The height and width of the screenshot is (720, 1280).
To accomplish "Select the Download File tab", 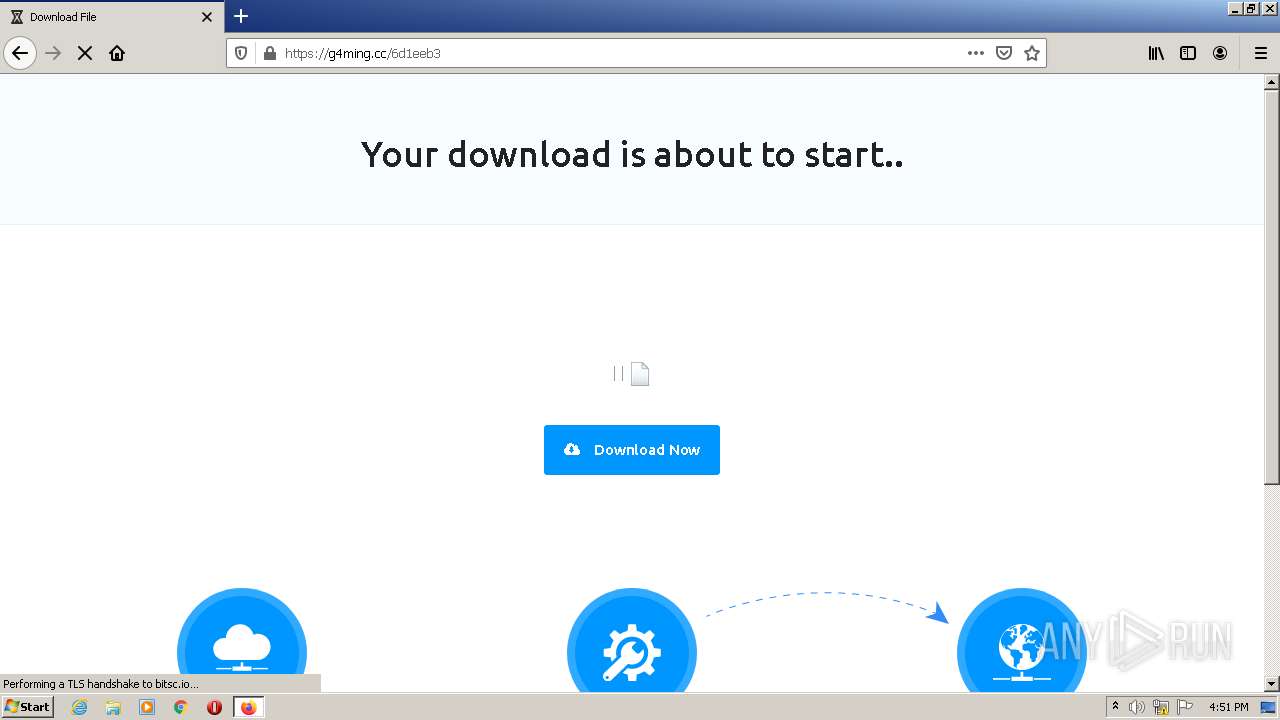I will (112, 17).
